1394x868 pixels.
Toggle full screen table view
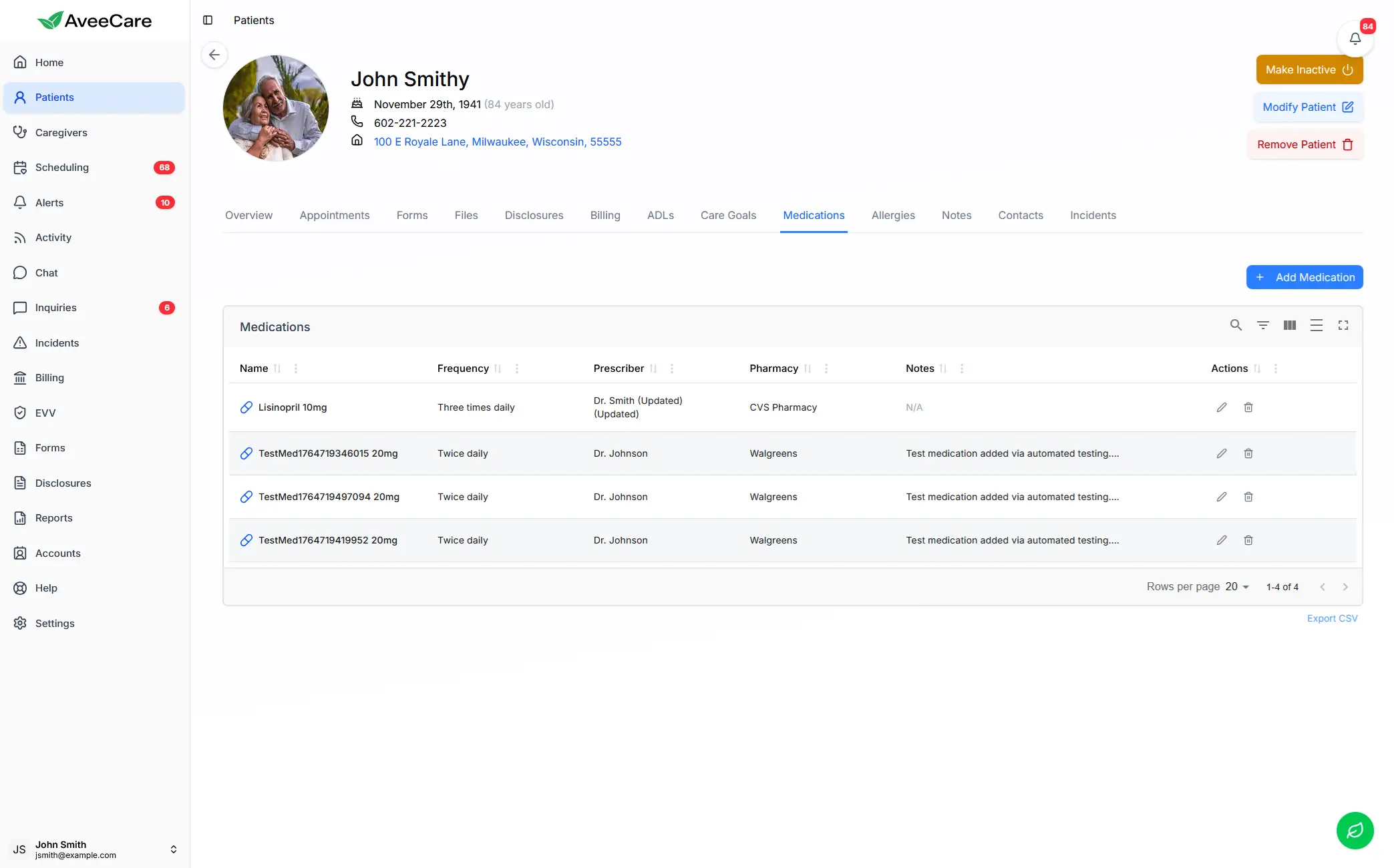[1343, 325]
